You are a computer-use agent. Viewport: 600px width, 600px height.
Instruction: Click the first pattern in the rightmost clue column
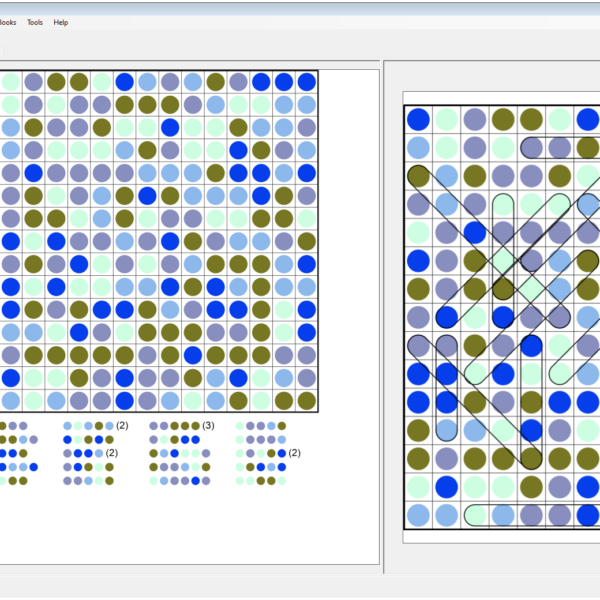pyautogui.click(x=261, y=426)
